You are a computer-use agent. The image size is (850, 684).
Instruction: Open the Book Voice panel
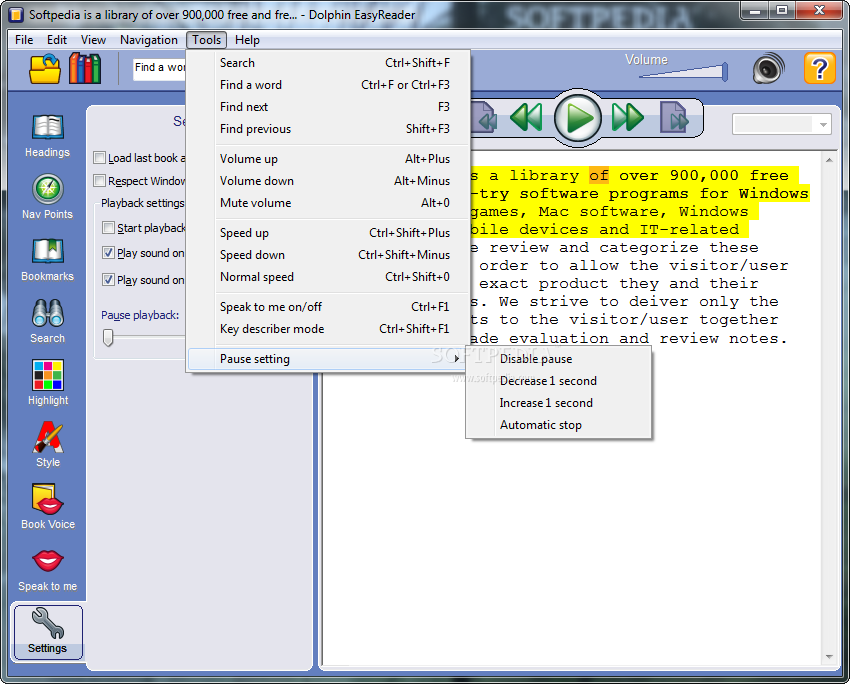[48, 507]
